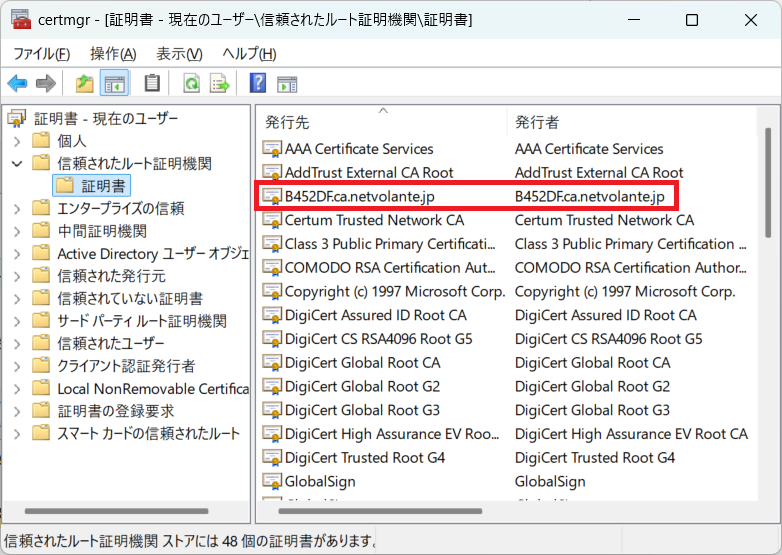Viewport: 782px width, 555px height.
Task: Click the Copy clipboard toolbar icon
Action: pyautogui.click(x=152, y=83)
